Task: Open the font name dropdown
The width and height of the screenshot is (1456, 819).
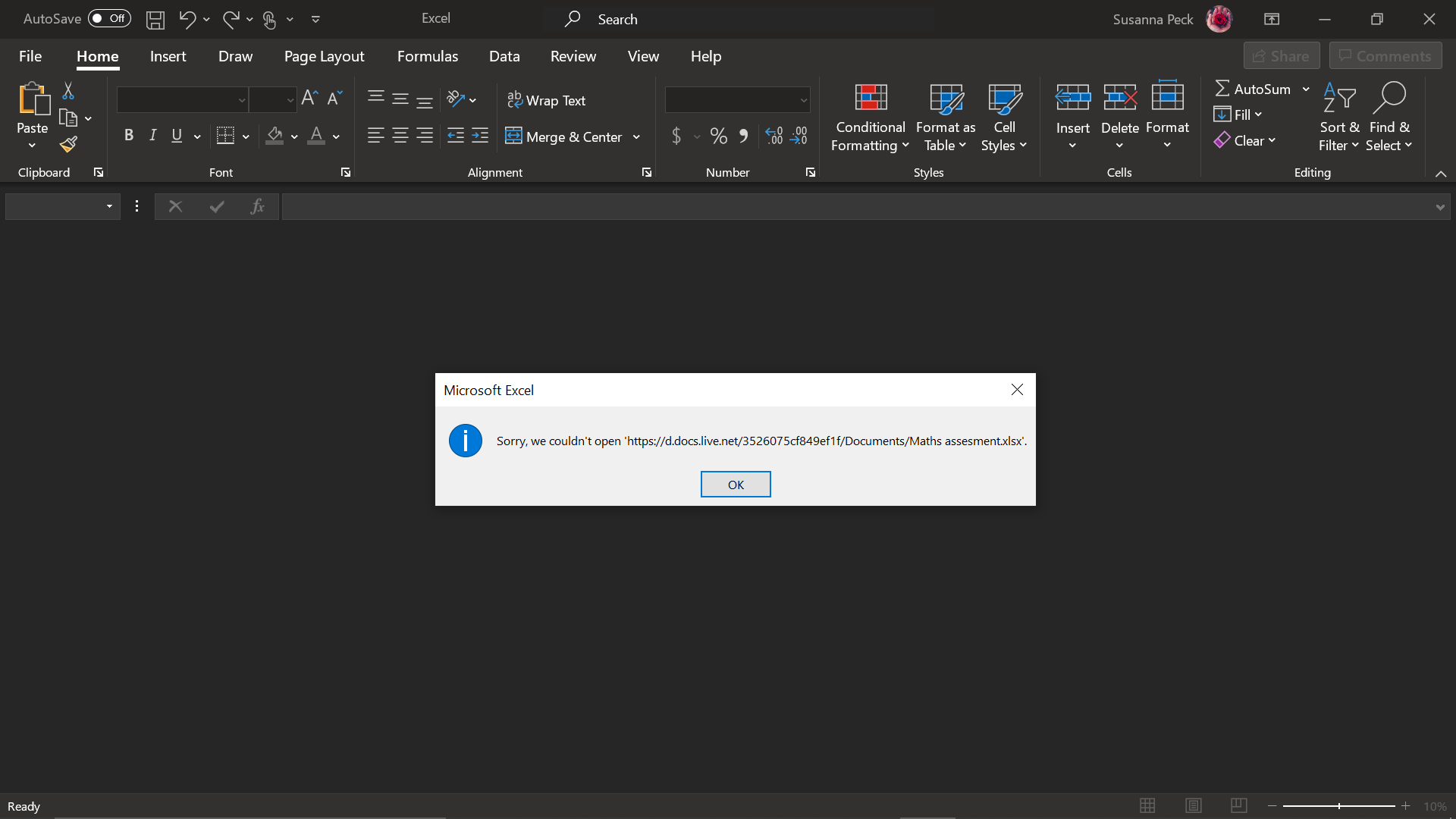Action: tap(242, 100)
